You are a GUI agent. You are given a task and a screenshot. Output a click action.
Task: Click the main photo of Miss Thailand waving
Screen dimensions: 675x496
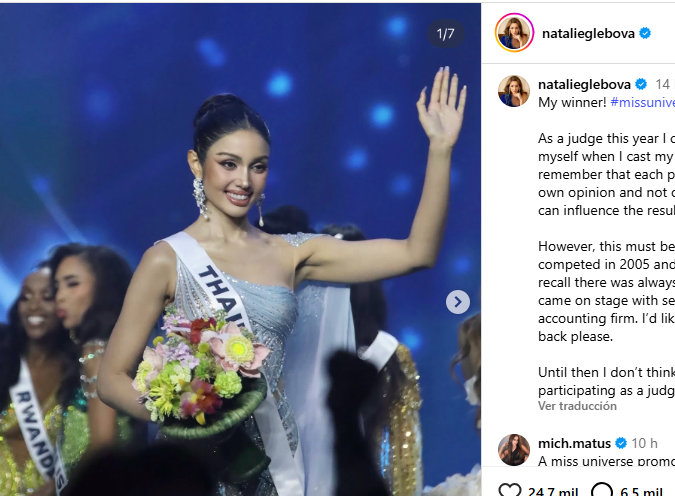click(x=240, y=250)
